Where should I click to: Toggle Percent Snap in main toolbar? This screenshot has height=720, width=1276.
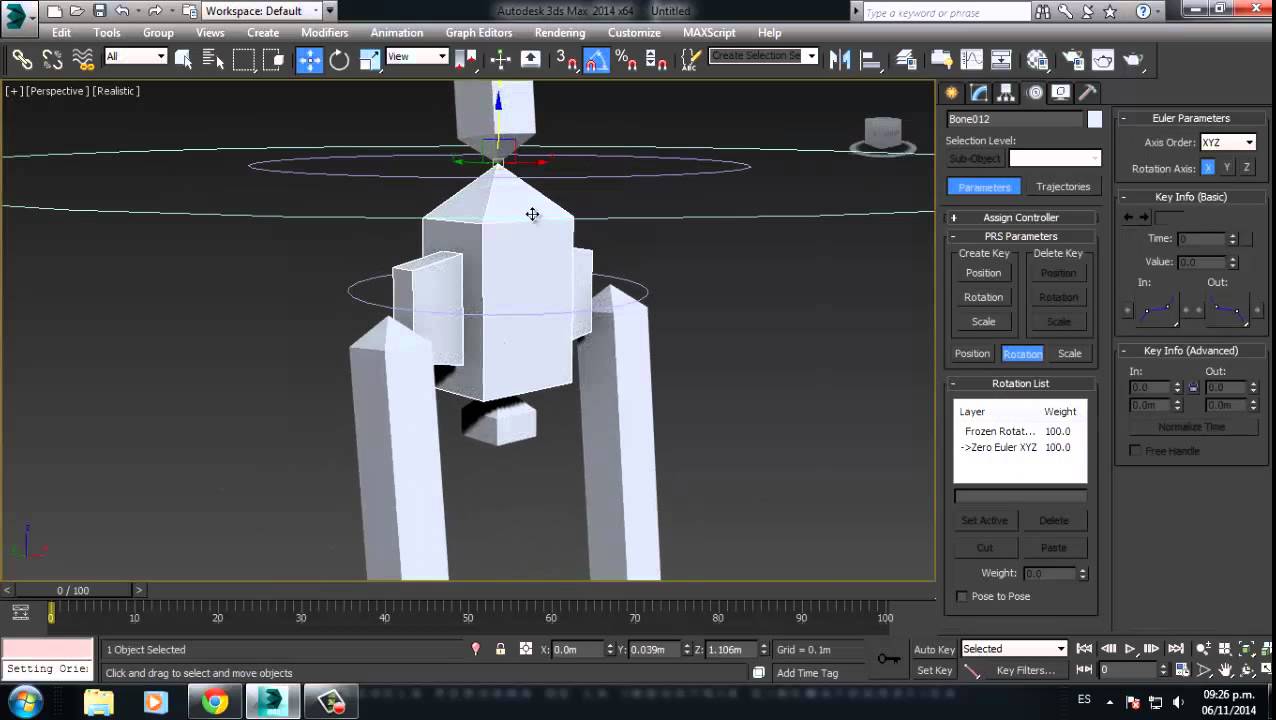[627, 60]
